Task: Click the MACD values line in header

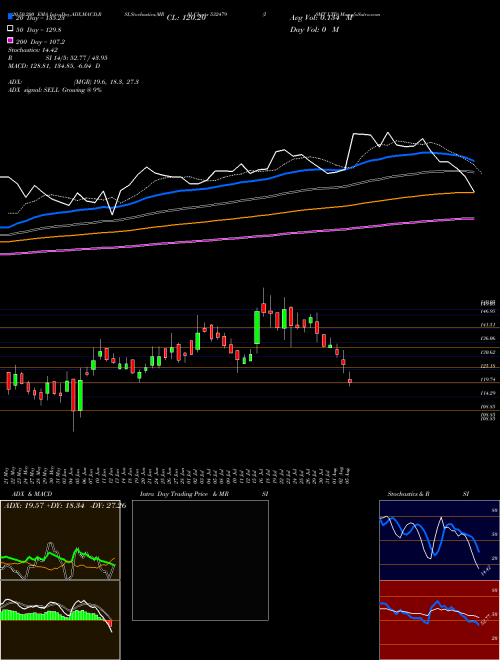Action: coord(54,66)
